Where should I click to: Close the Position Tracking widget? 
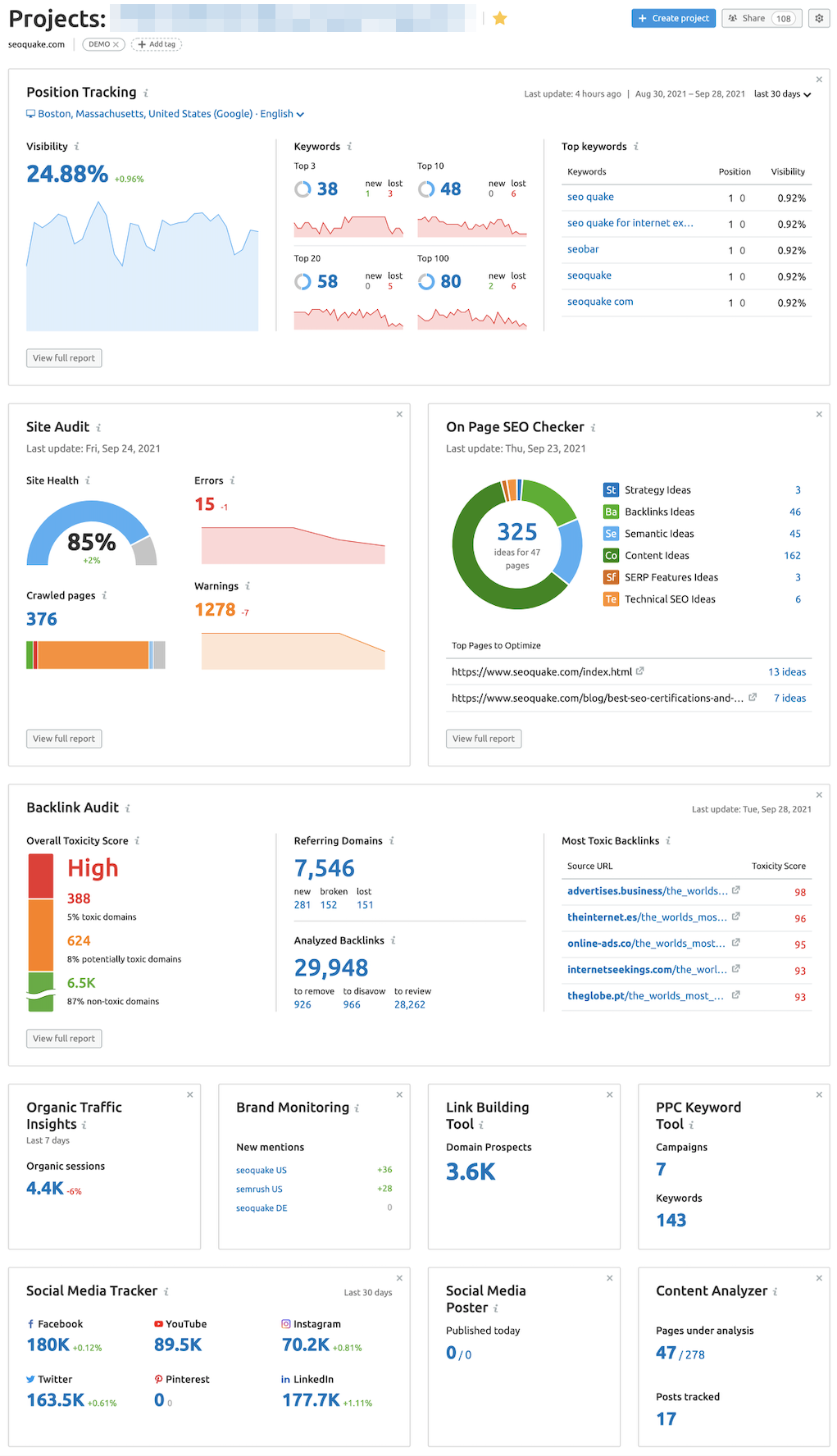pyautogui.click(x=819, y=80)
